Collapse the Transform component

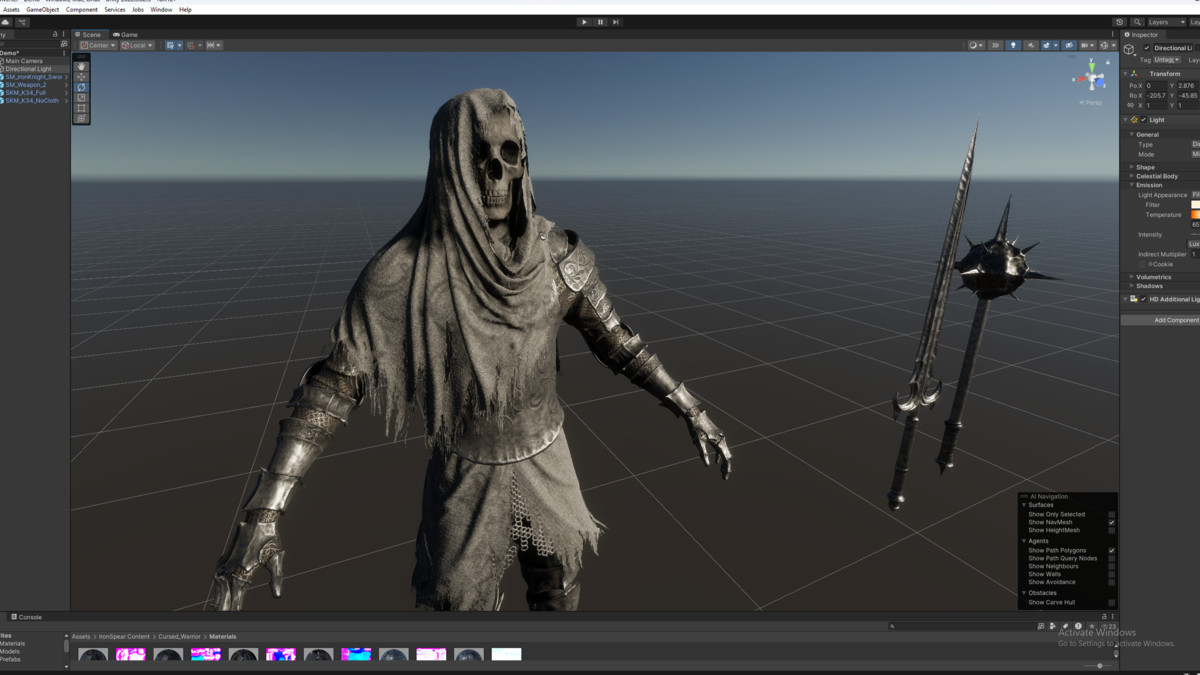point(1125,74)
